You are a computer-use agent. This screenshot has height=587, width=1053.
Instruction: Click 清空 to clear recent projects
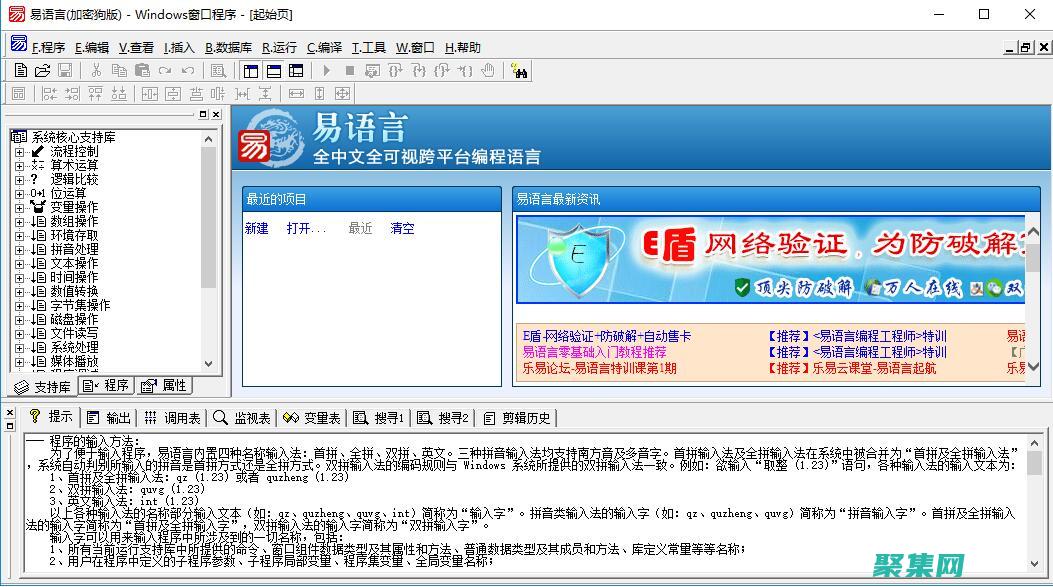(x=402, y=229)
